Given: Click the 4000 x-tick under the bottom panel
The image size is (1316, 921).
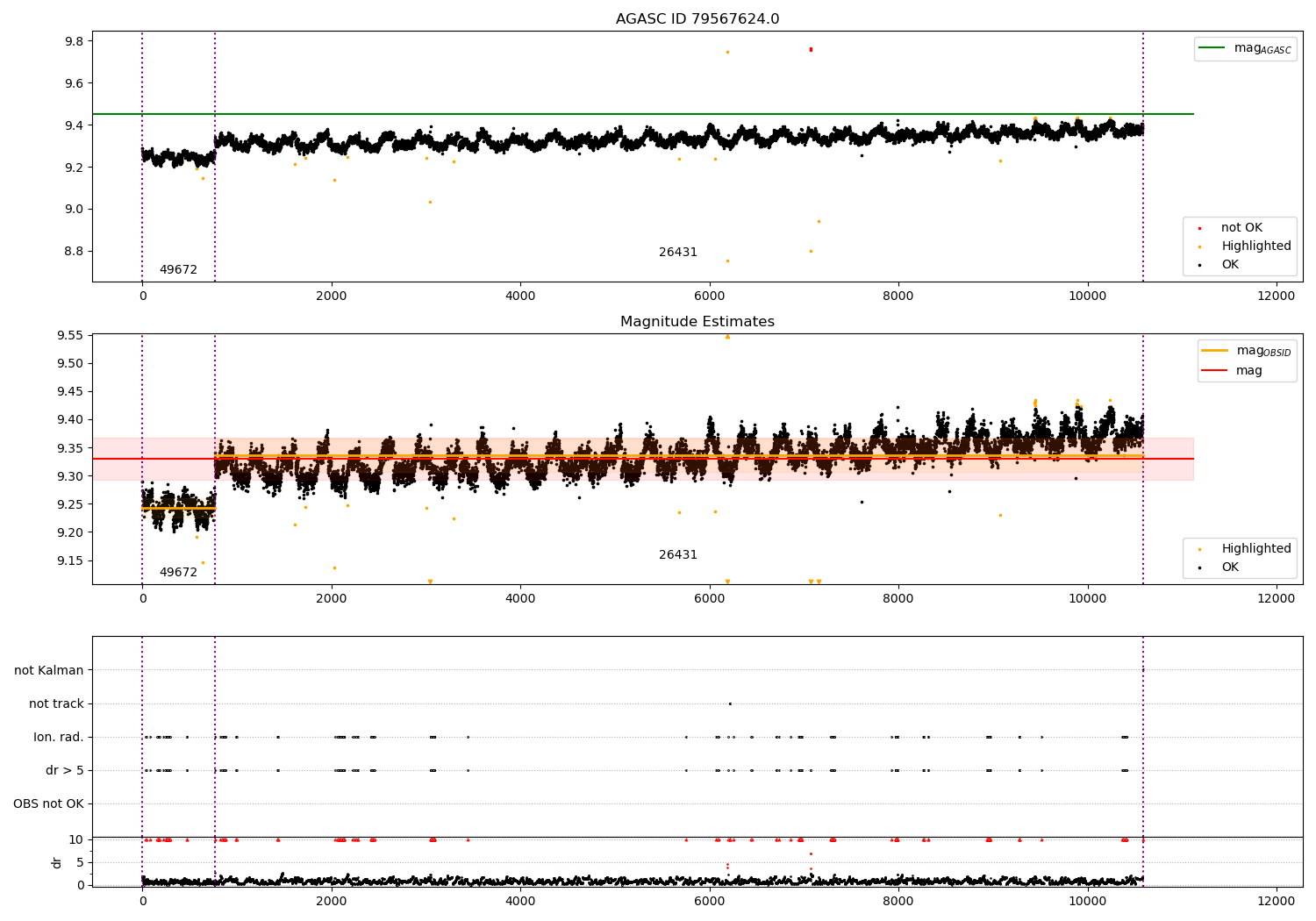Looking at the screenshot, I should (x=520, y=901).
